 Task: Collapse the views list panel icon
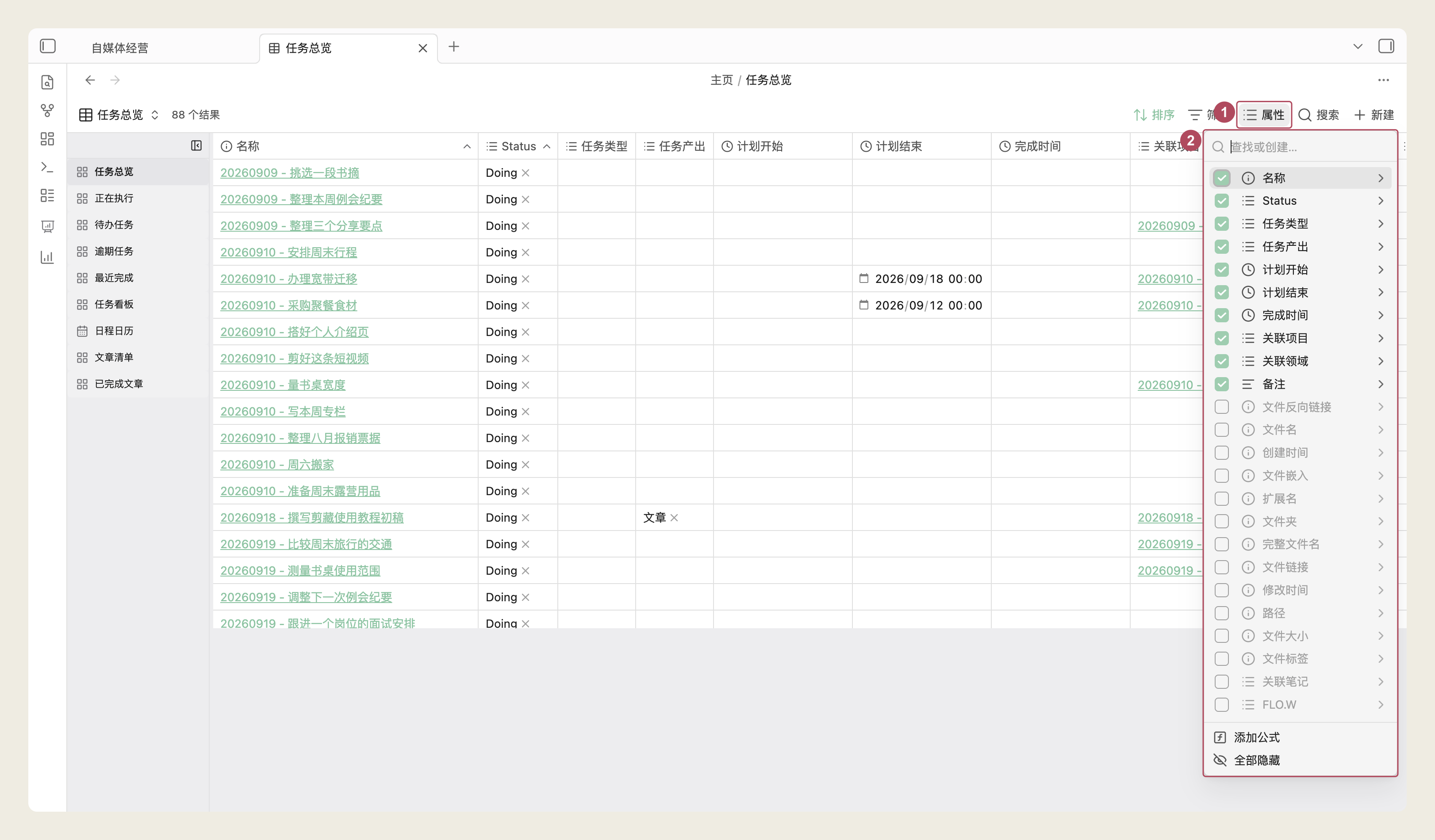196,146
